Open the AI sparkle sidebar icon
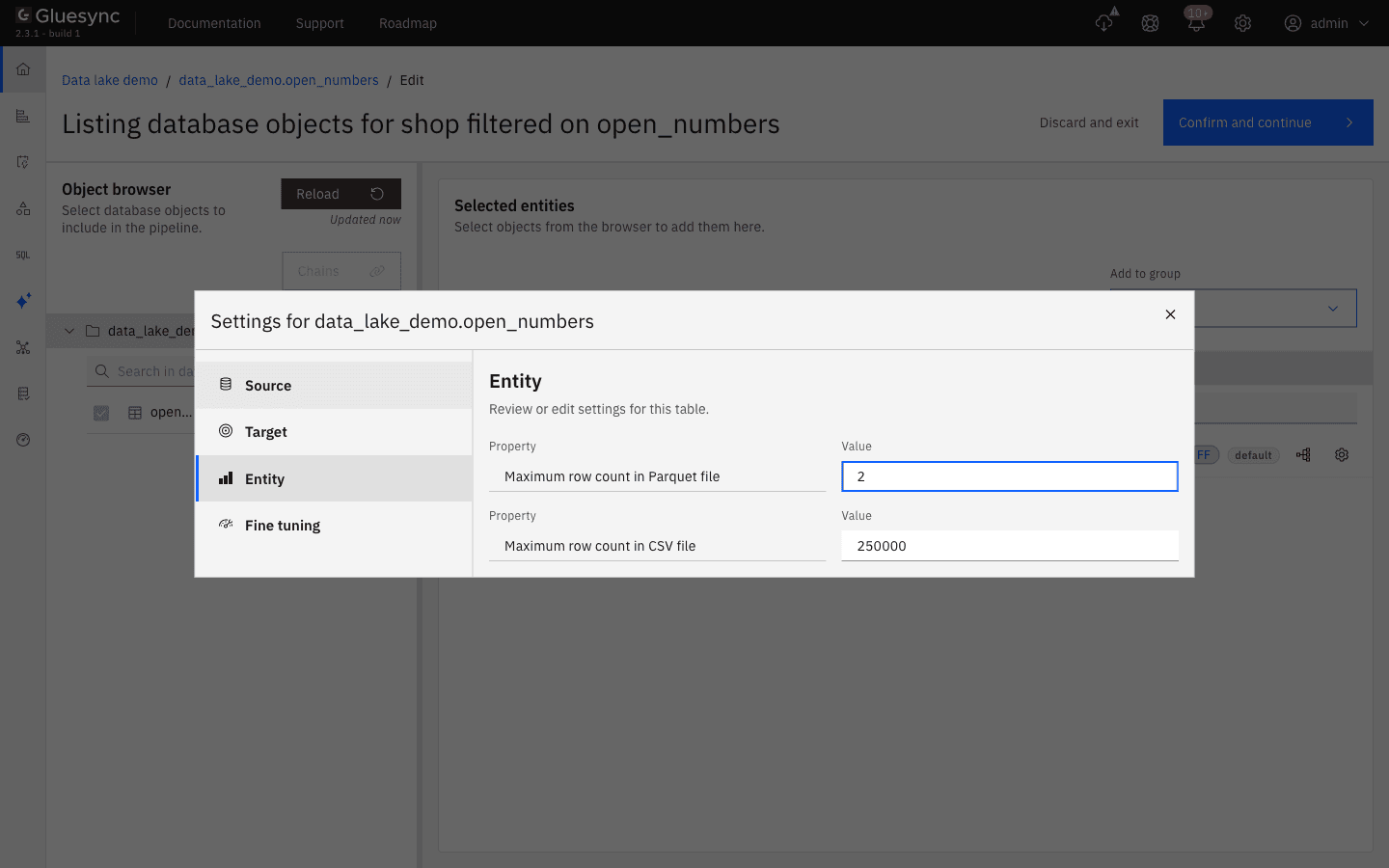The height and width of the screenshot is (868, 1389). point(23,301)
